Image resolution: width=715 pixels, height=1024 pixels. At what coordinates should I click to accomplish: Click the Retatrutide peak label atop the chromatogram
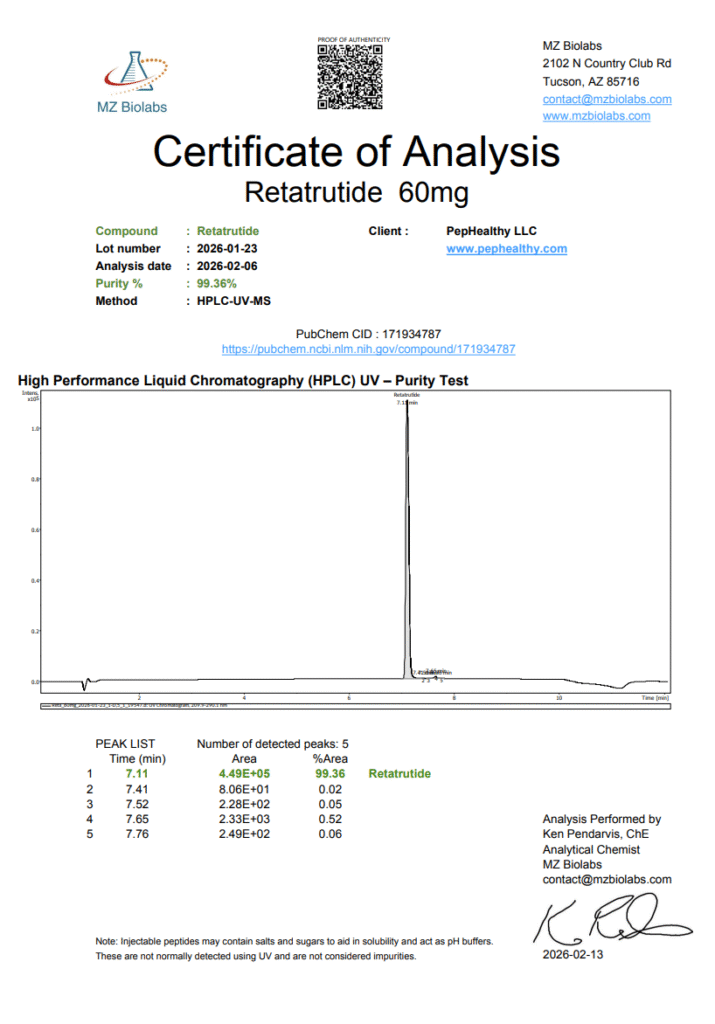point(406,397)
